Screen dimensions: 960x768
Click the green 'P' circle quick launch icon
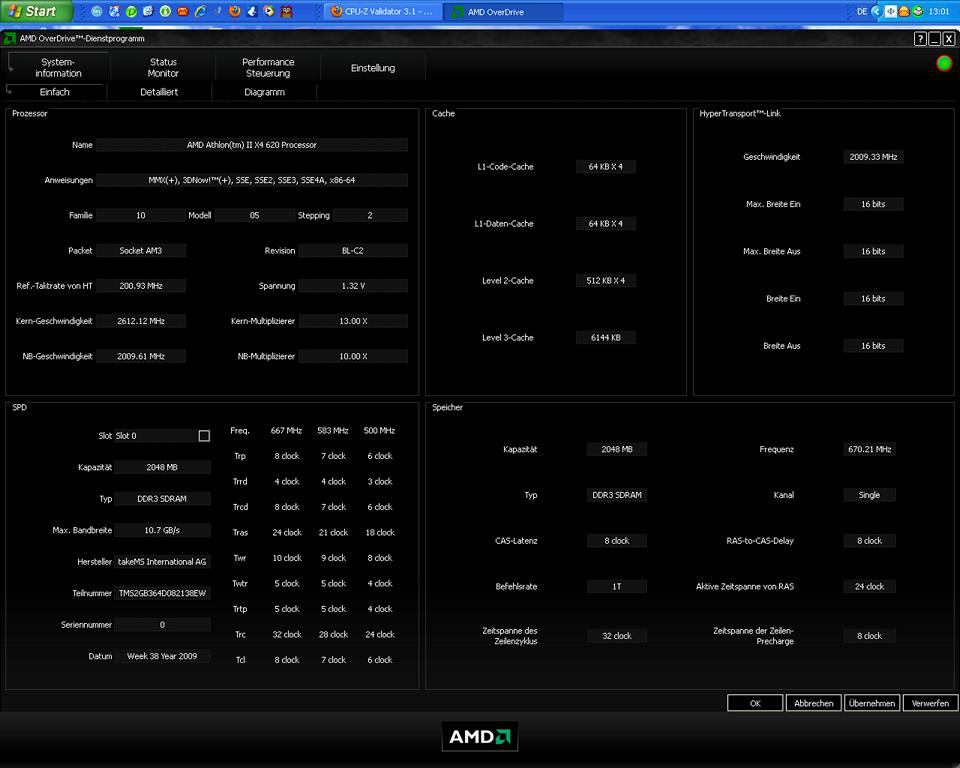pyautogui.click(x=131, y=11)
